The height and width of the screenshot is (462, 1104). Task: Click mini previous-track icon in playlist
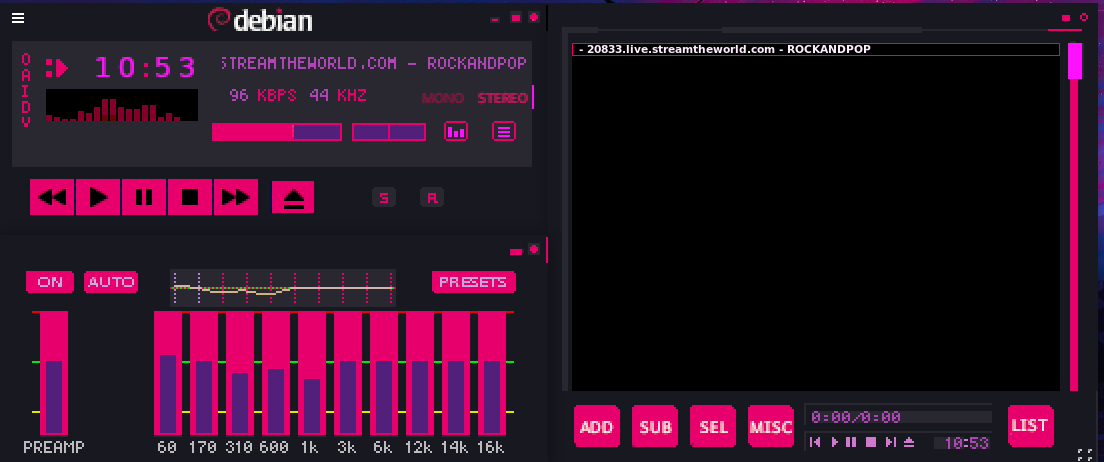(x=815, y=442)
